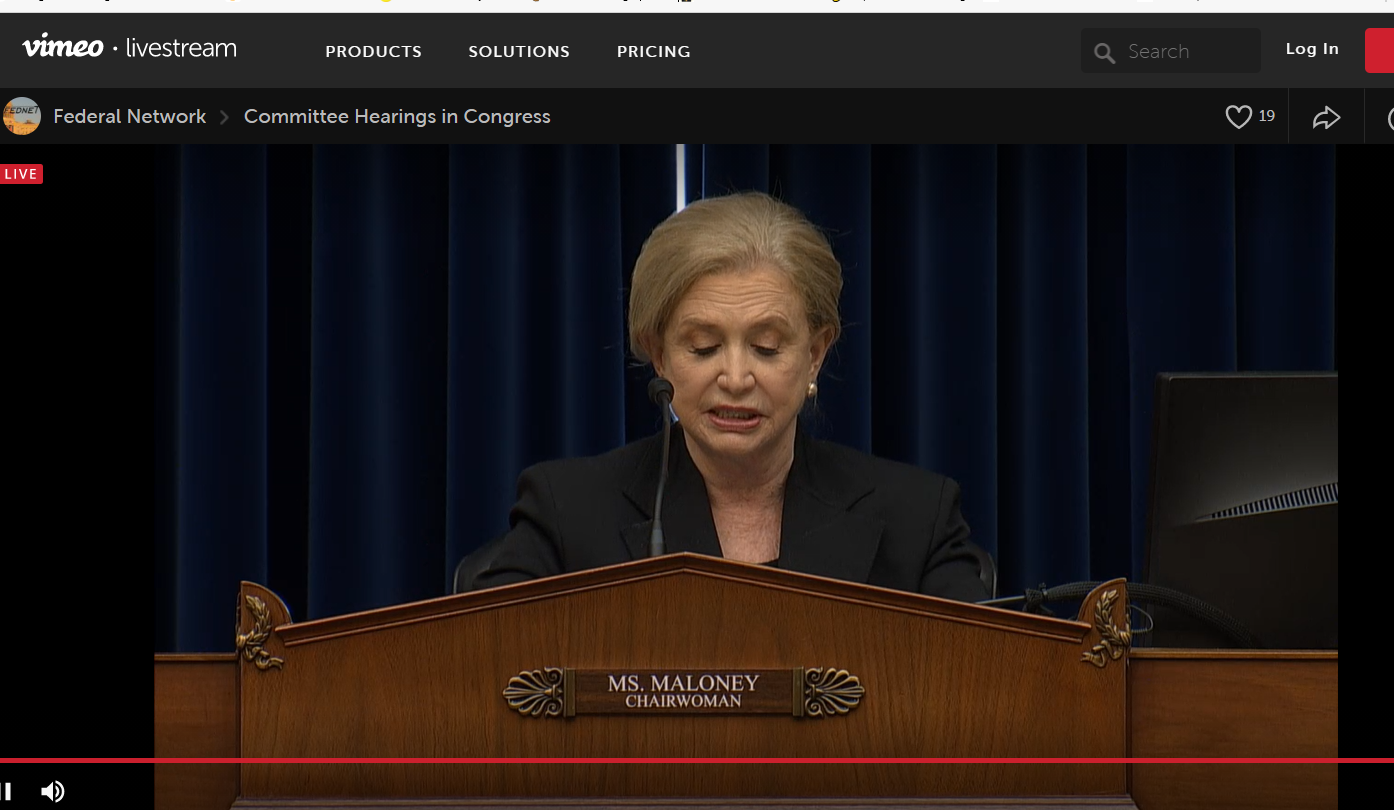Pause the live video

click(6, 791)
